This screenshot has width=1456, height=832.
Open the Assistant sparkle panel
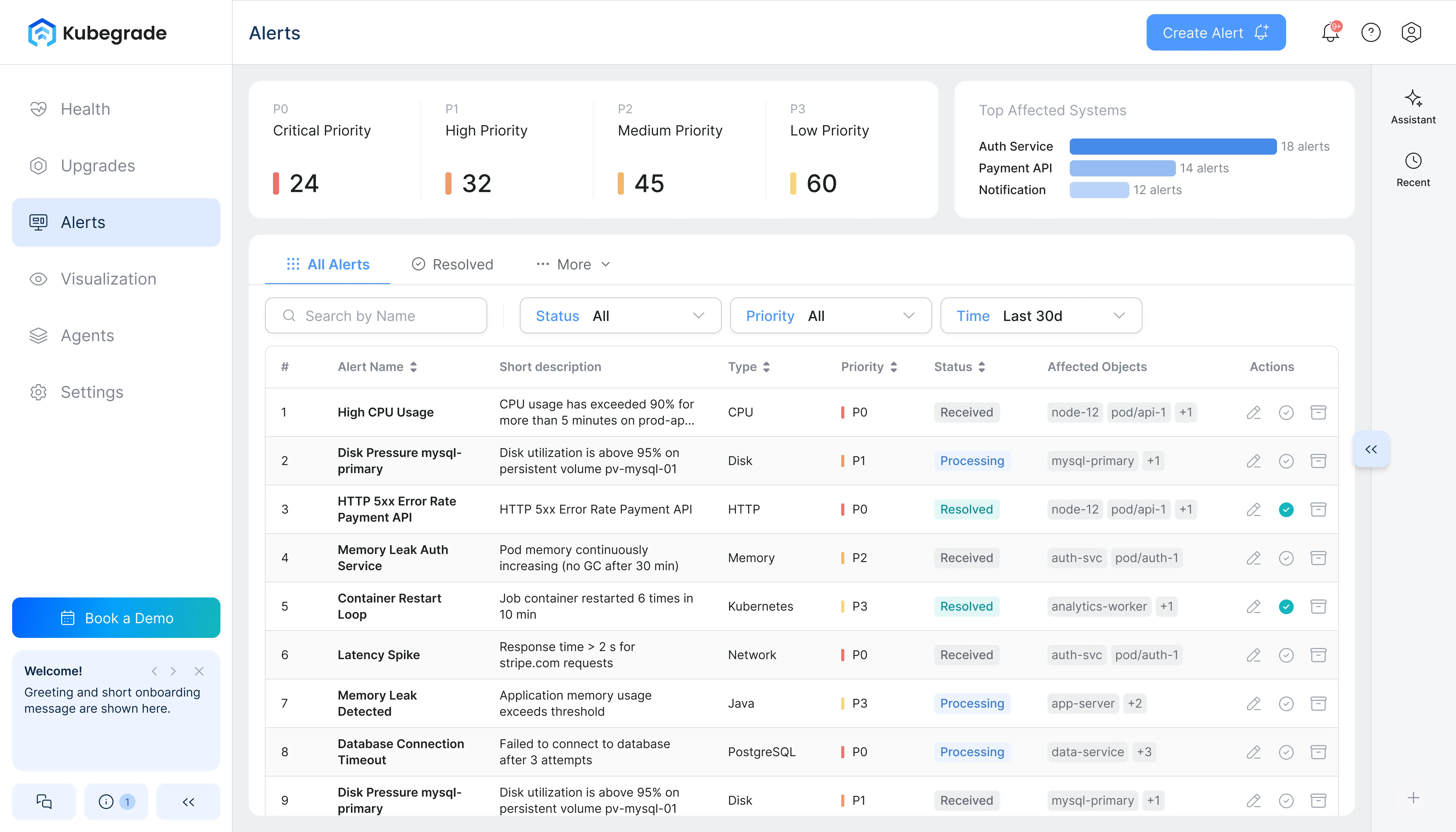pyautogui.click(x=1413, y=107)
